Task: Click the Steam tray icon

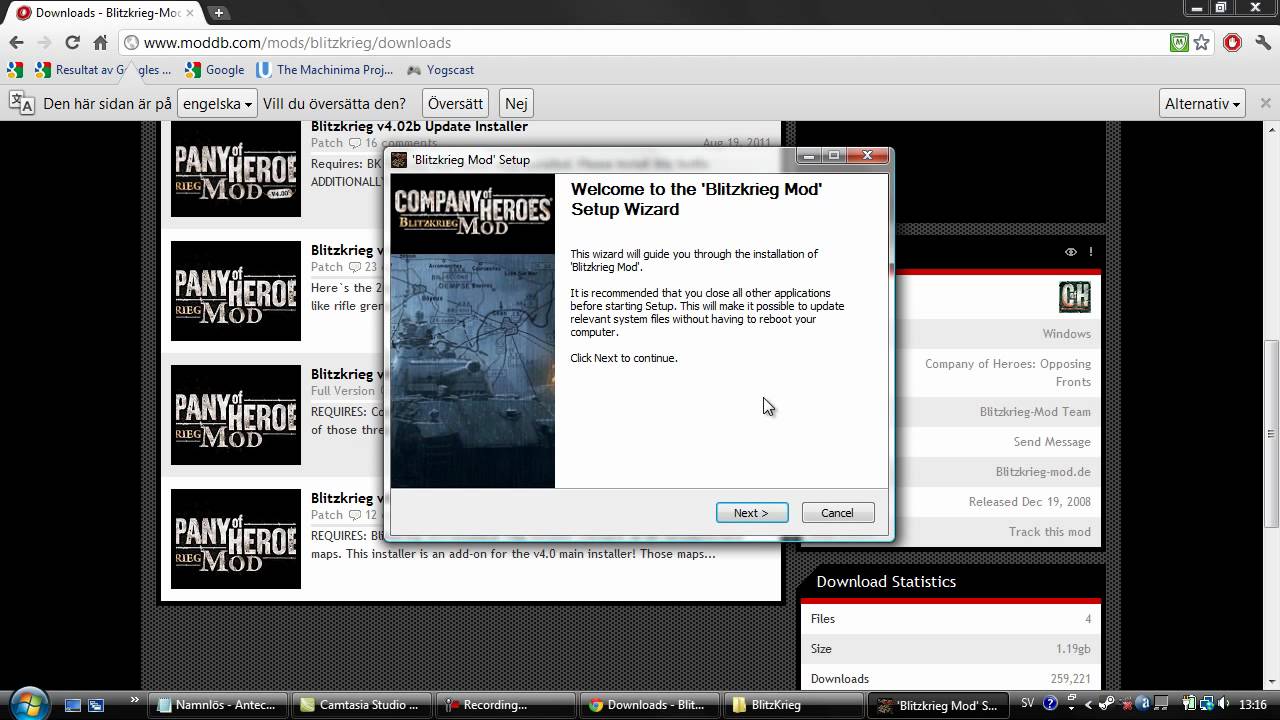Action: click(1106, 703)
